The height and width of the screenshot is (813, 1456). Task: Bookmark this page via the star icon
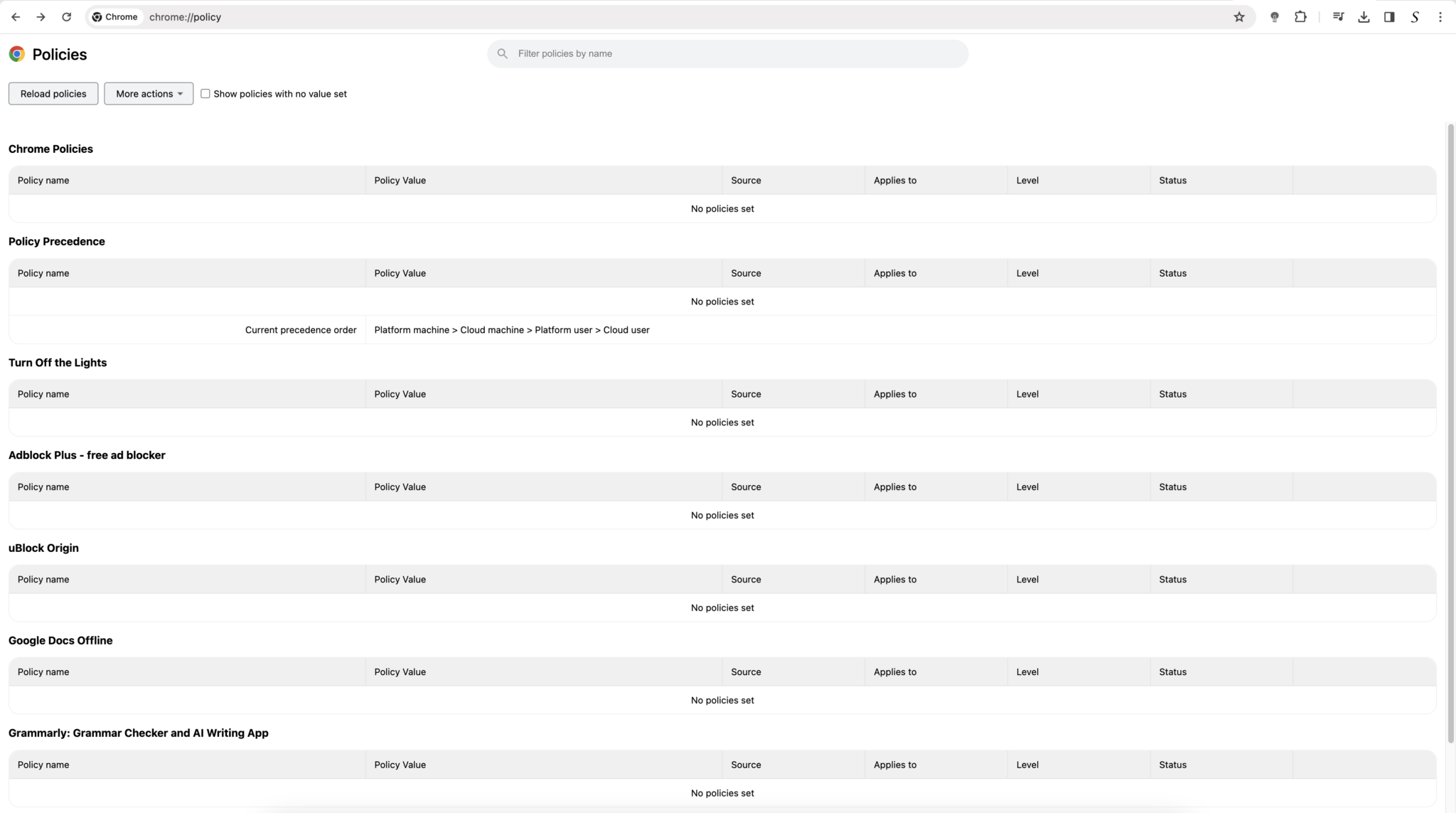1240,16
